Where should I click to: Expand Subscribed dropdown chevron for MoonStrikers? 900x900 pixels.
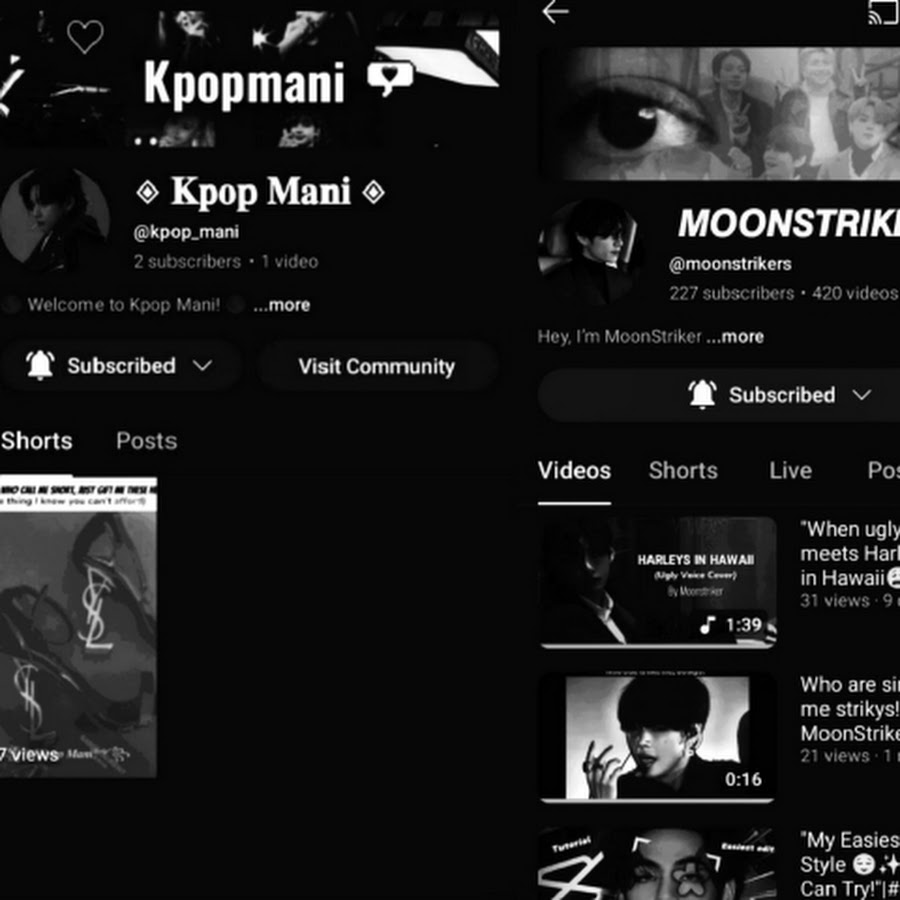click(862, 395)
